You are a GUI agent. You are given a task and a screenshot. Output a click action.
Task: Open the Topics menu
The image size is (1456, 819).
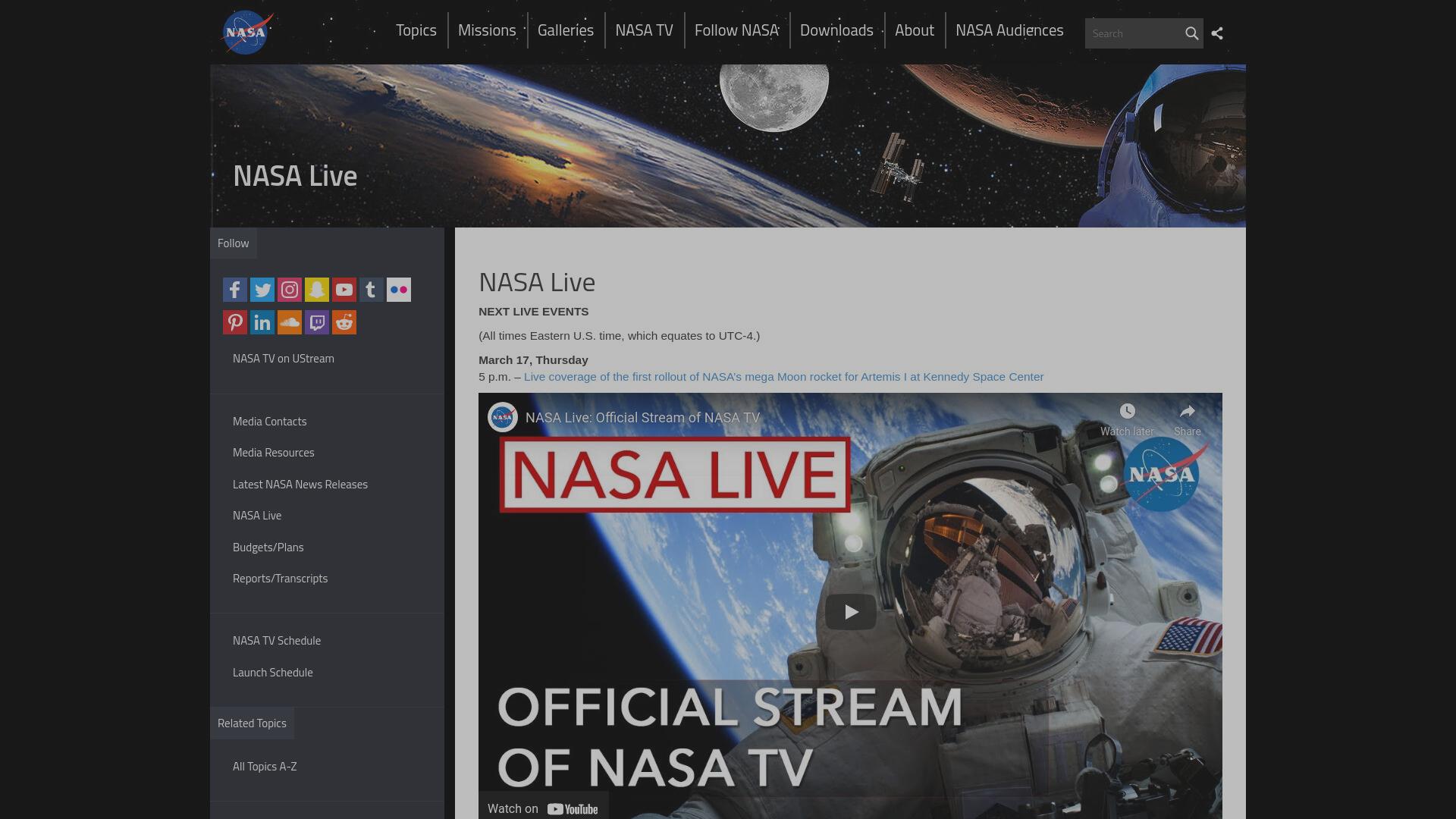pyautogui.click(x=416, y=30)
